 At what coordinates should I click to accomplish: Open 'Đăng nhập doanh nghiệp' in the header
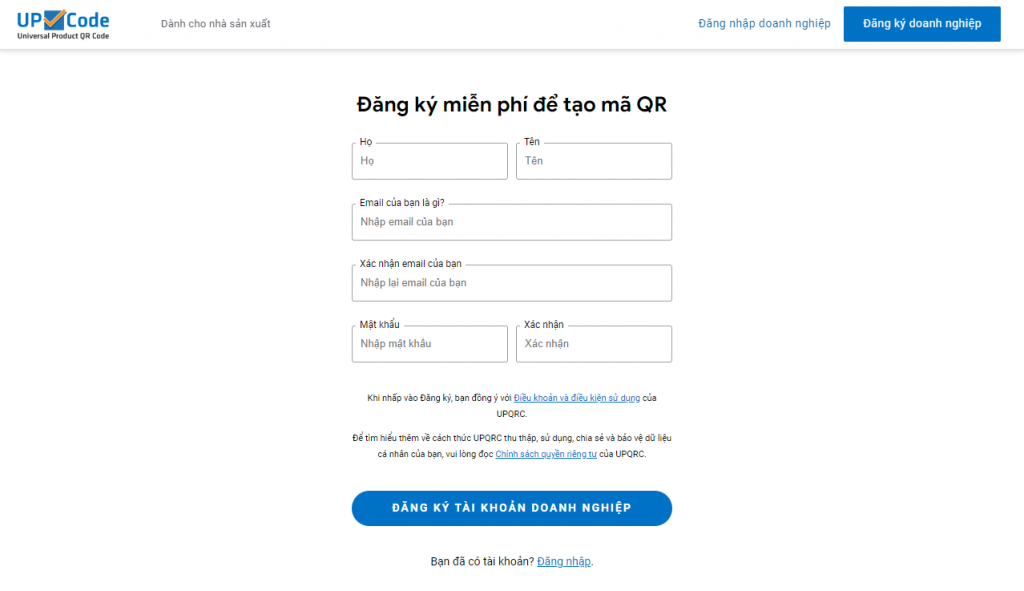tap(765, 22)
